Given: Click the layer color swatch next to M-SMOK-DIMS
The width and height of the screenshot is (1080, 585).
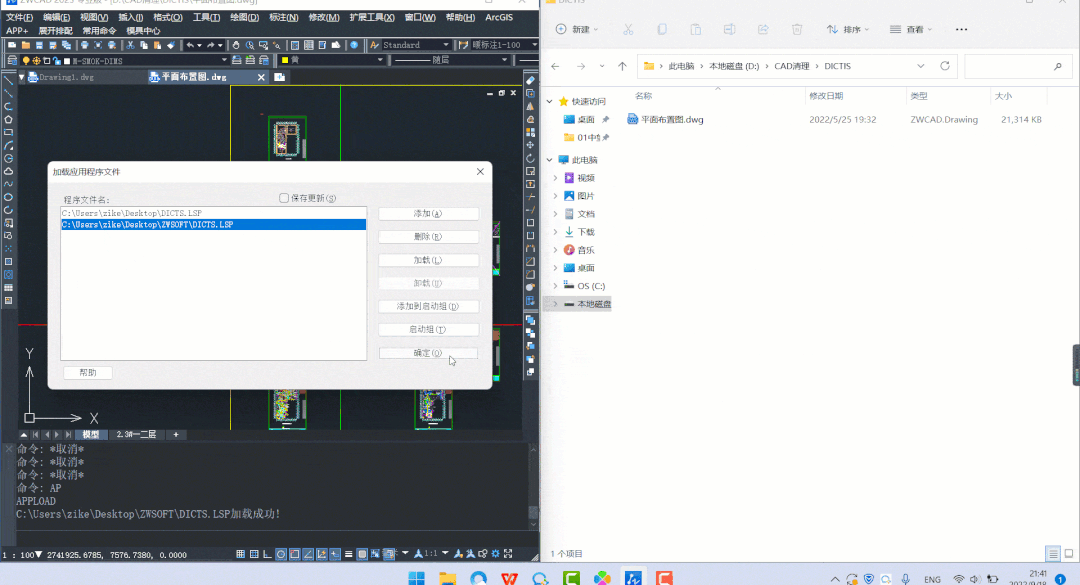Looking at the screenshot, I should 67,61.
